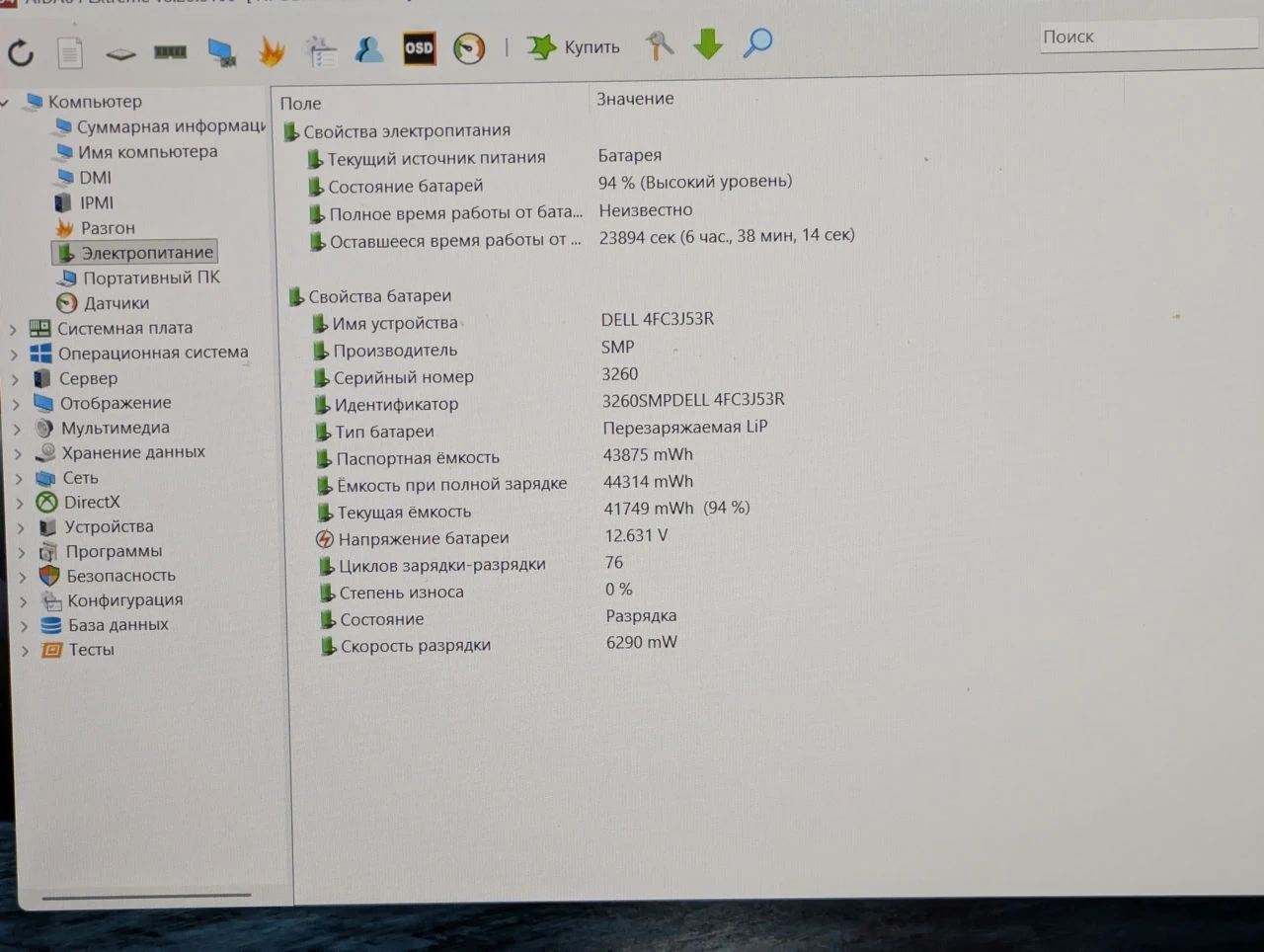
Task: Launch the system stability test flame icon
Action: click(x=272, y=50)
